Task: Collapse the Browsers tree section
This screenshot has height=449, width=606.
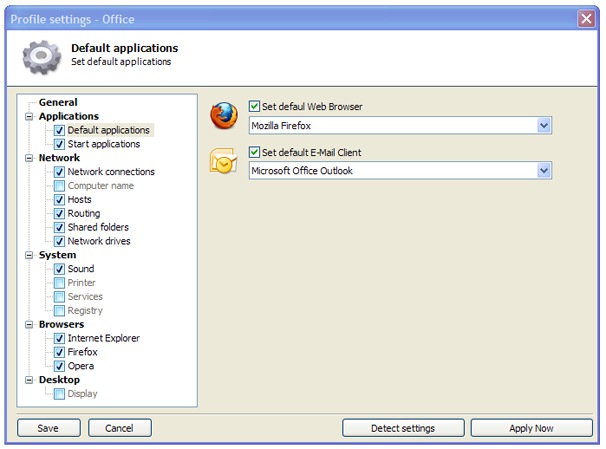Action: click(x=29, y=325)
